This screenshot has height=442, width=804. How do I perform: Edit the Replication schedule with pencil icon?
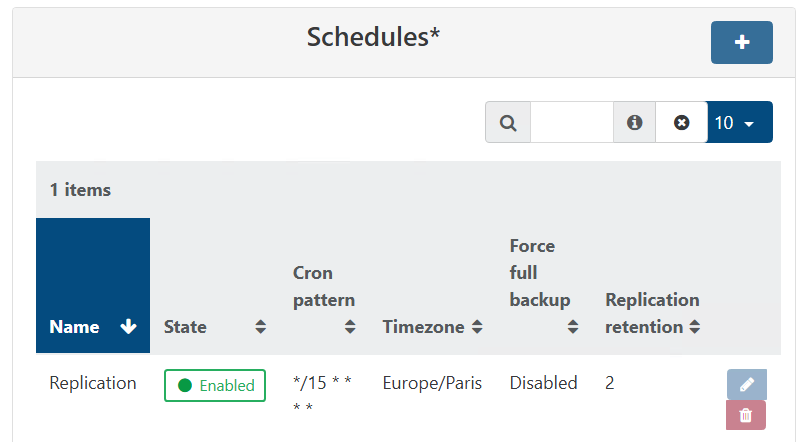pos(746,384)
